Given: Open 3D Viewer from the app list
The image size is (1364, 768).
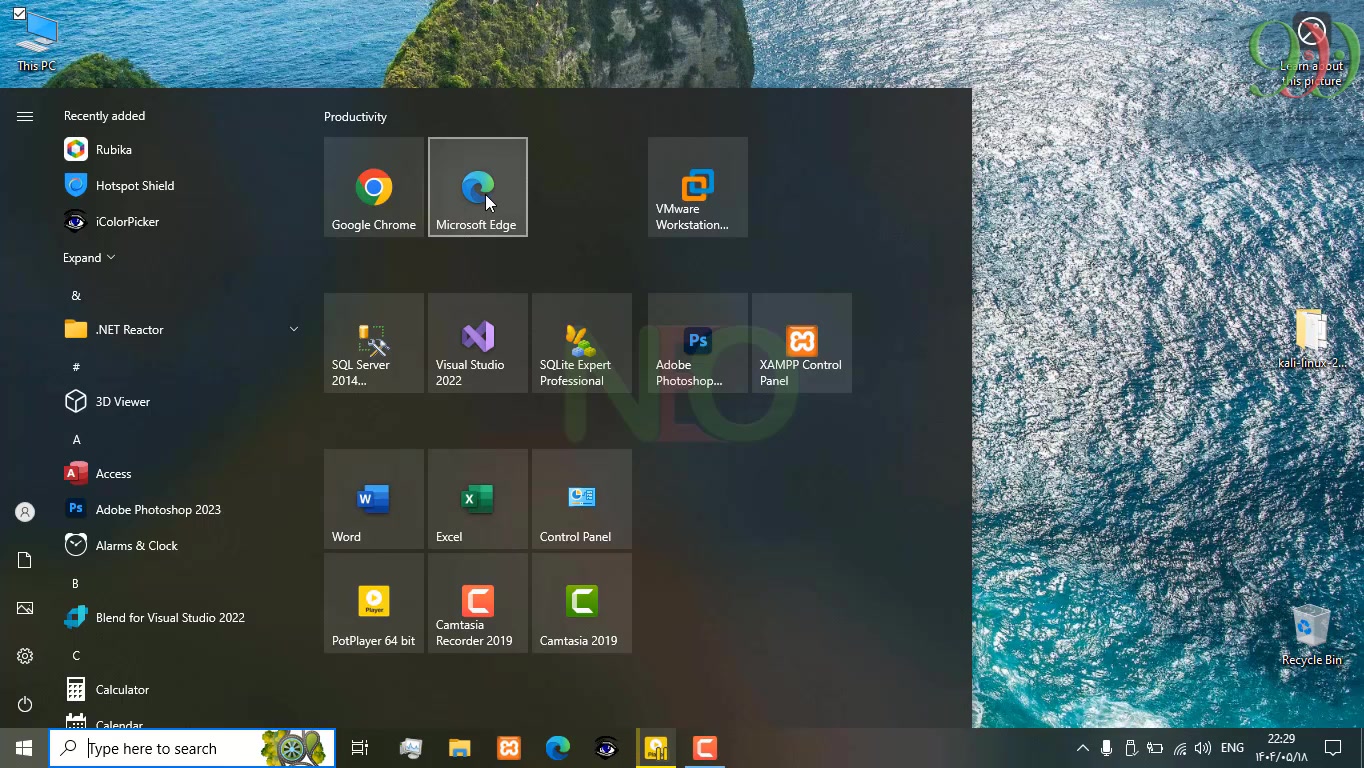Looking at the screenshot, I should point(180,402).
